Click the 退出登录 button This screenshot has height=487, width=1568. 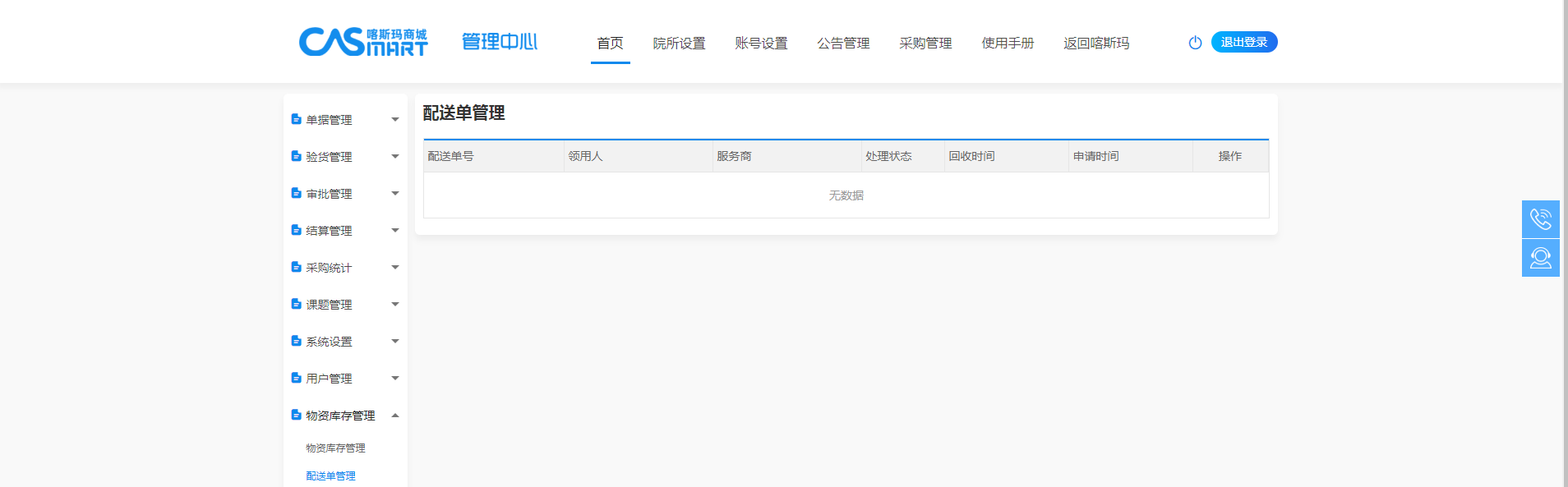[x=1243, y=42]
